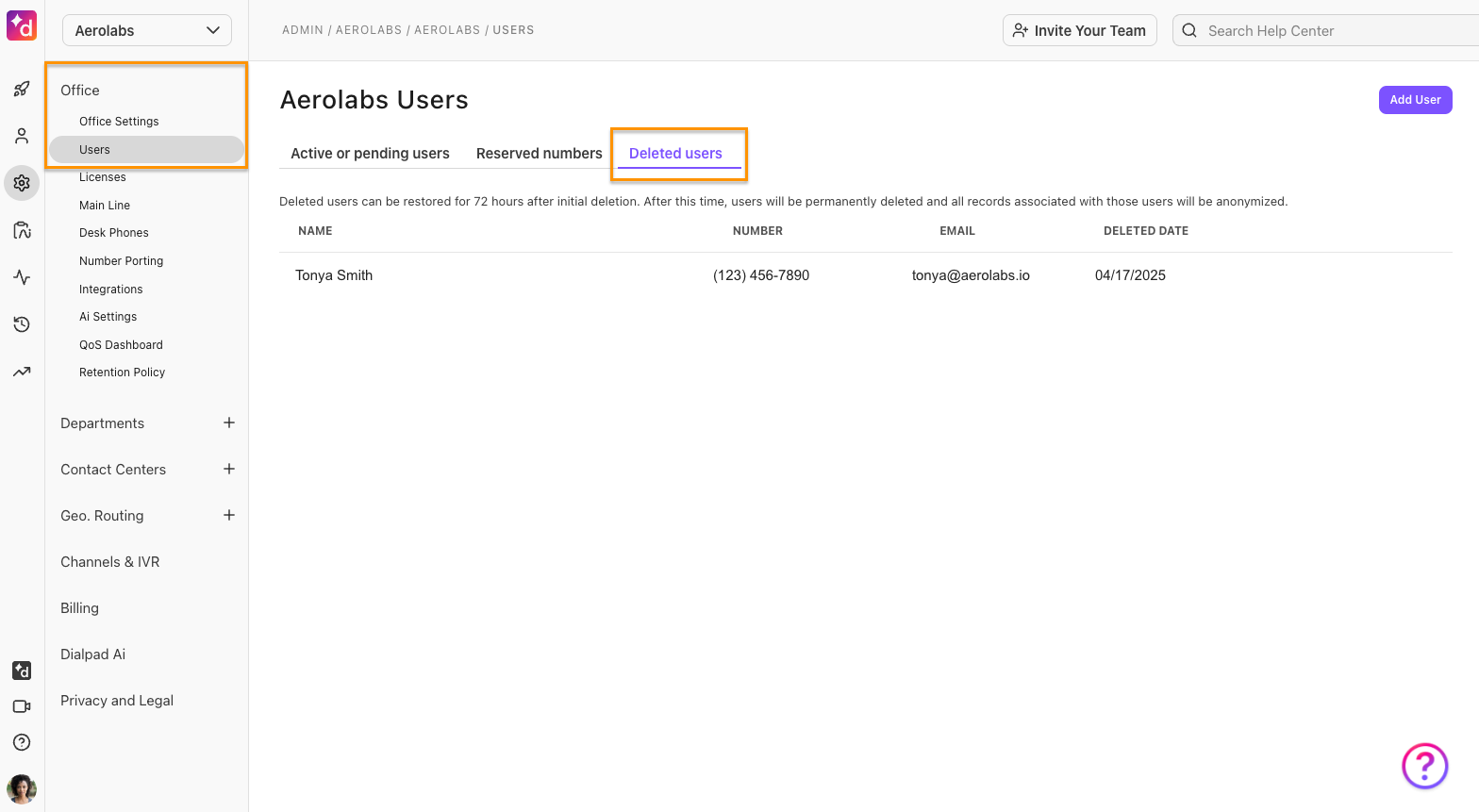Open the coaching clipboard sidebar icon

coord(22,230)
